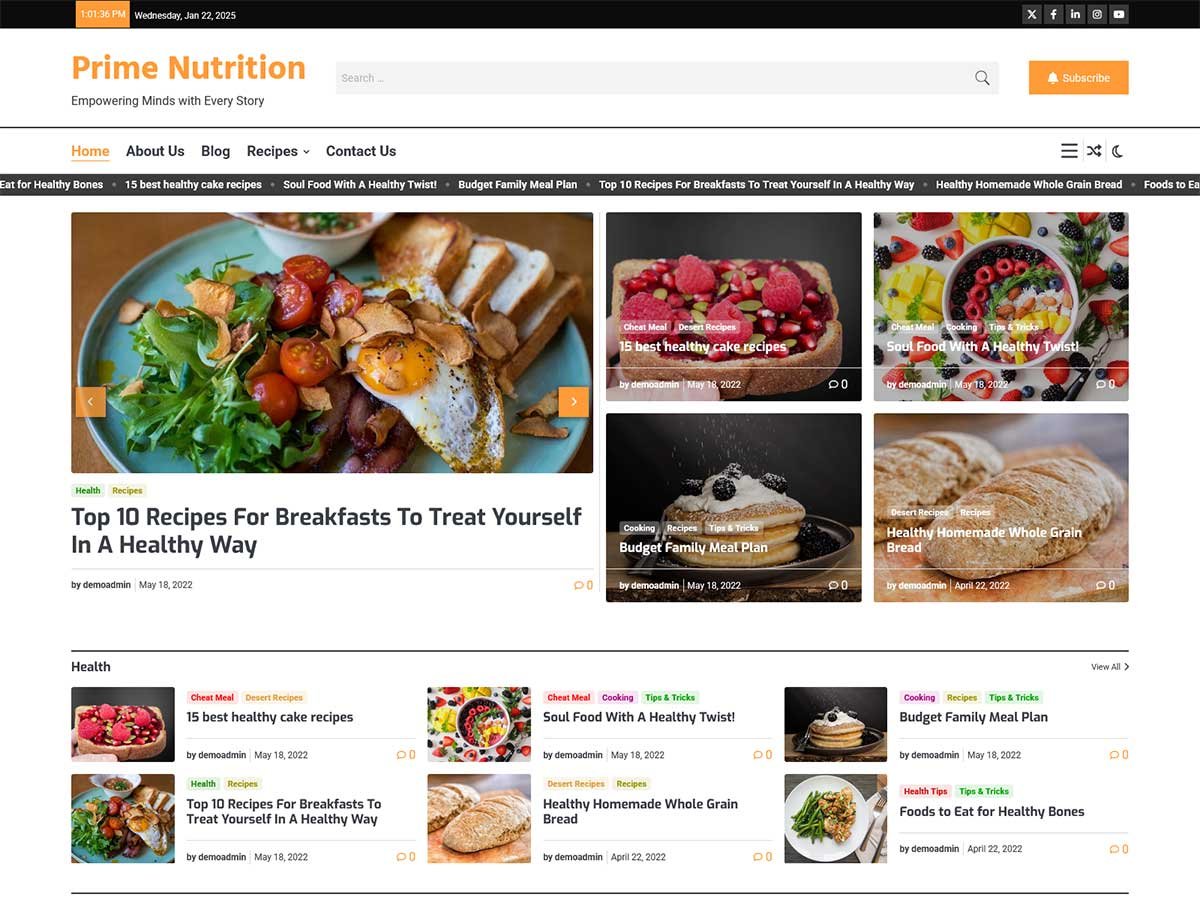Screen dimensions: 1200x900
Task: Open Foods to Eat for Healthy Bones thumbnail
Action: 836,819
